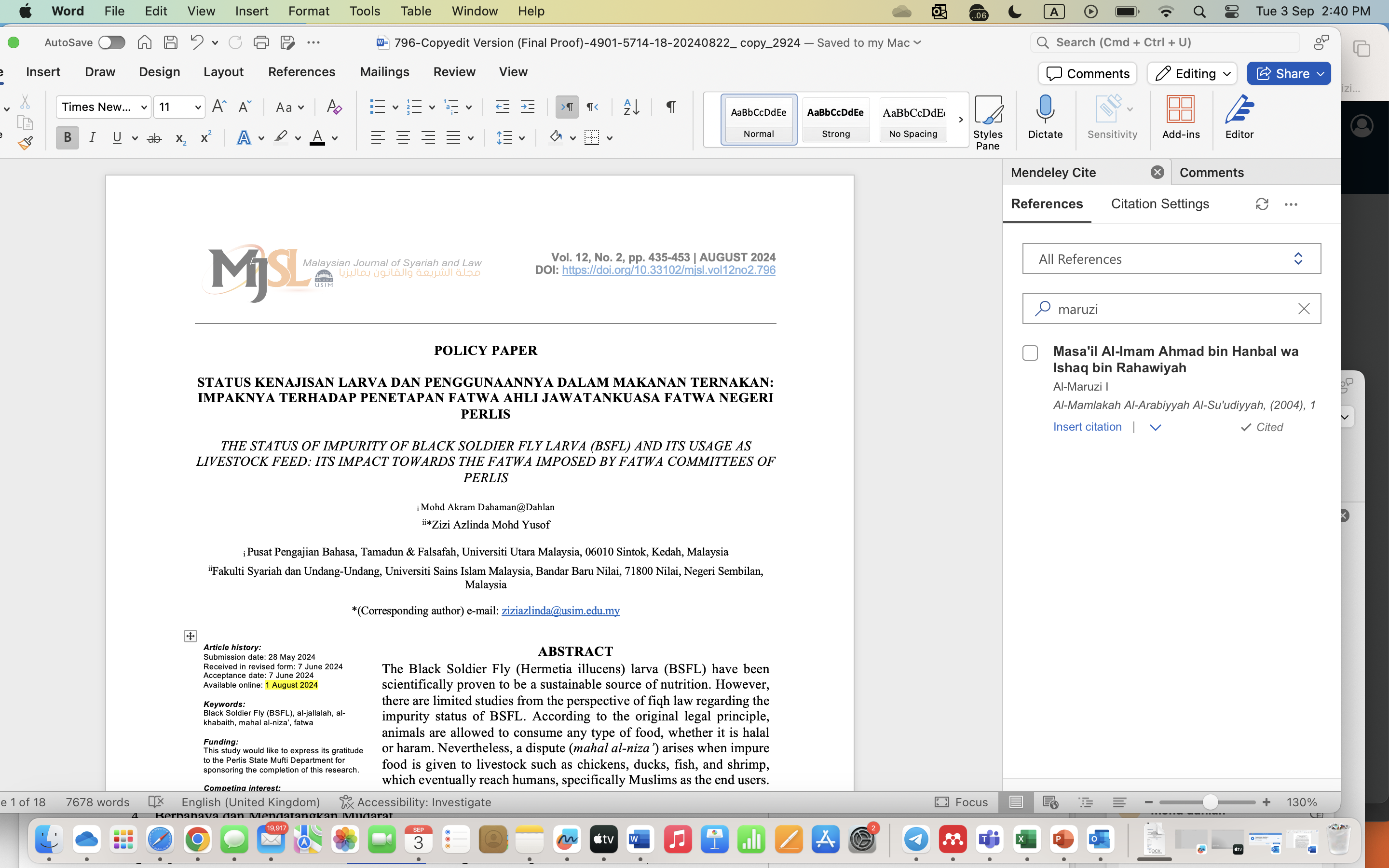
Task: Toggle Bold formatting
Action: (67, 138)
